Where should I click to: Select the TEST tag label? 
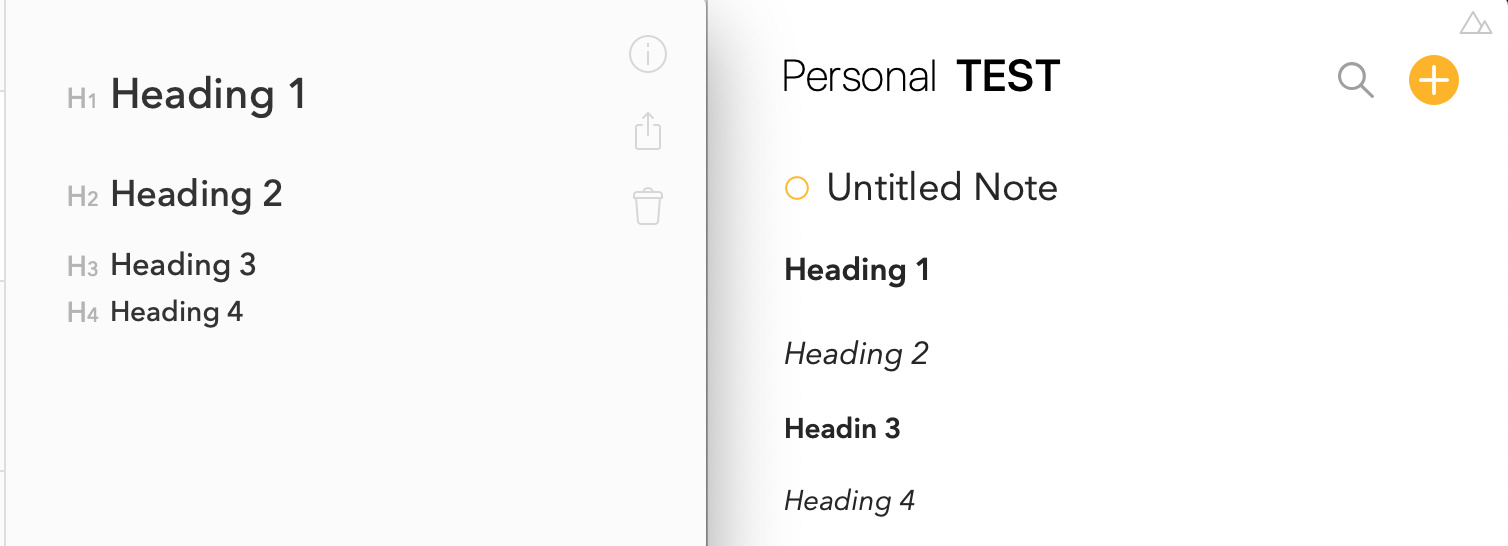click(x=1008, y=77)
